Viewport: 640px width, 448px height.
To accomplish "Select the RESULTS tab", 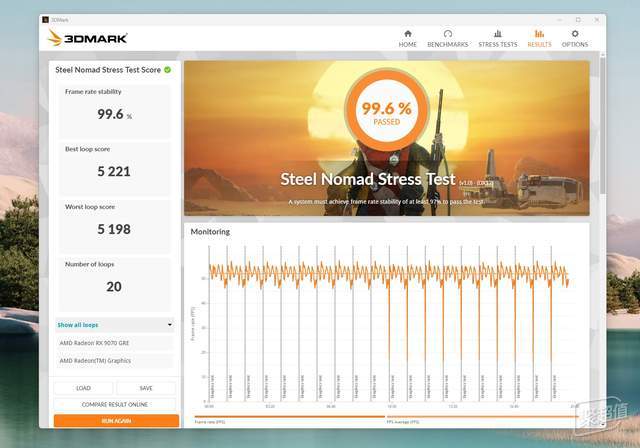I will click(539, 39).
